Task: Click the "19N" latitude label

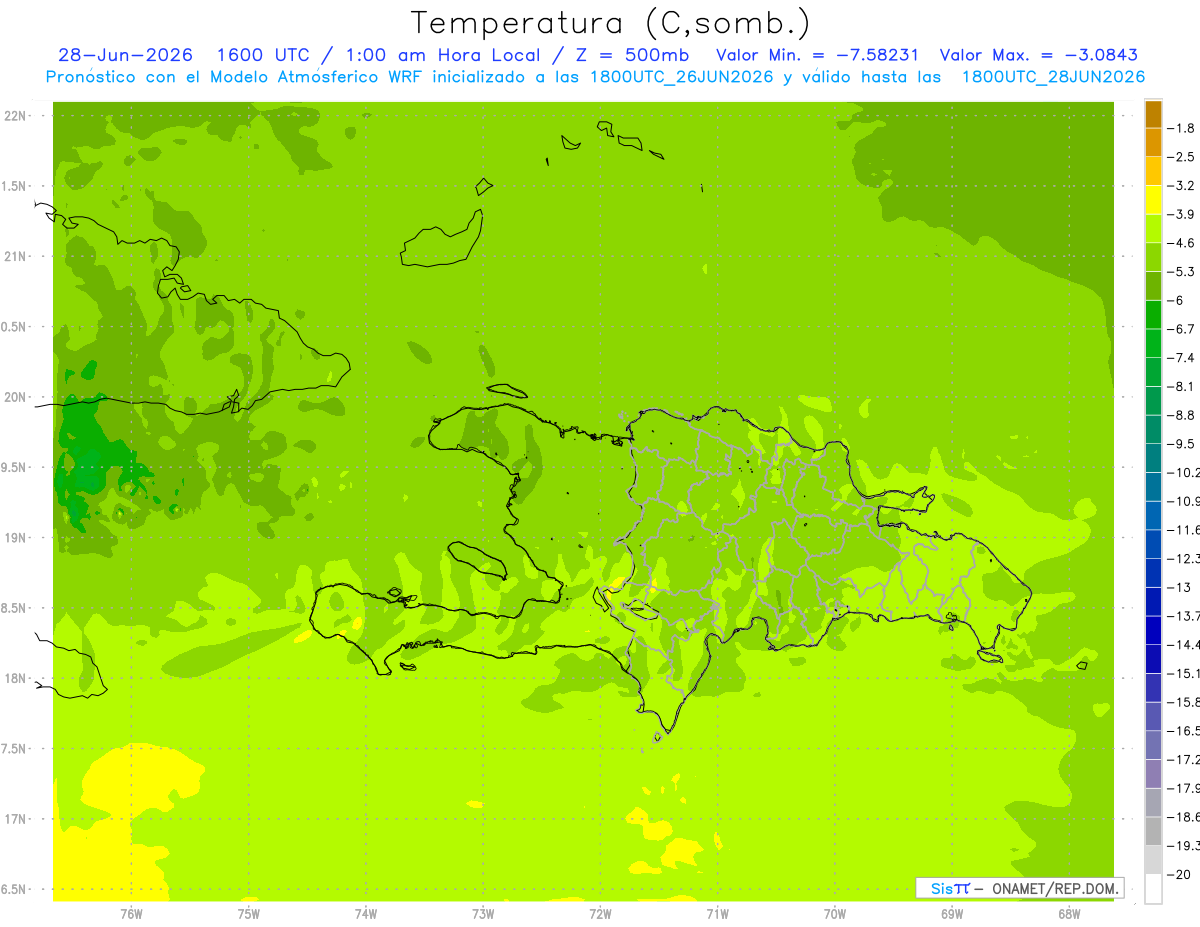Action: pos(16,538)
